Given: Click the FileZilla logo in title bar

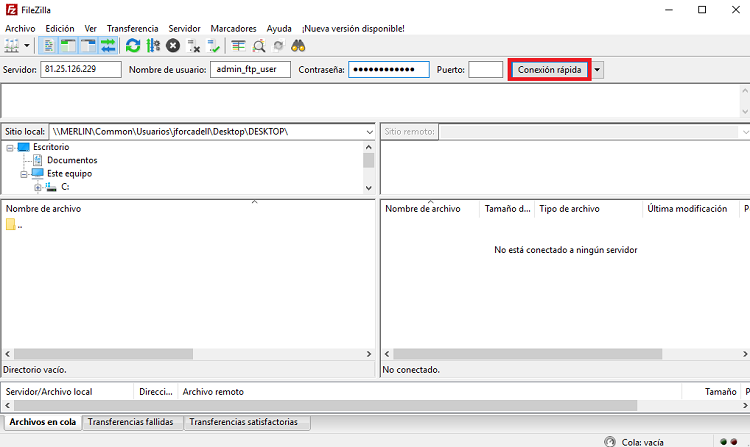Looking at the screenshot, I should 11,10.
